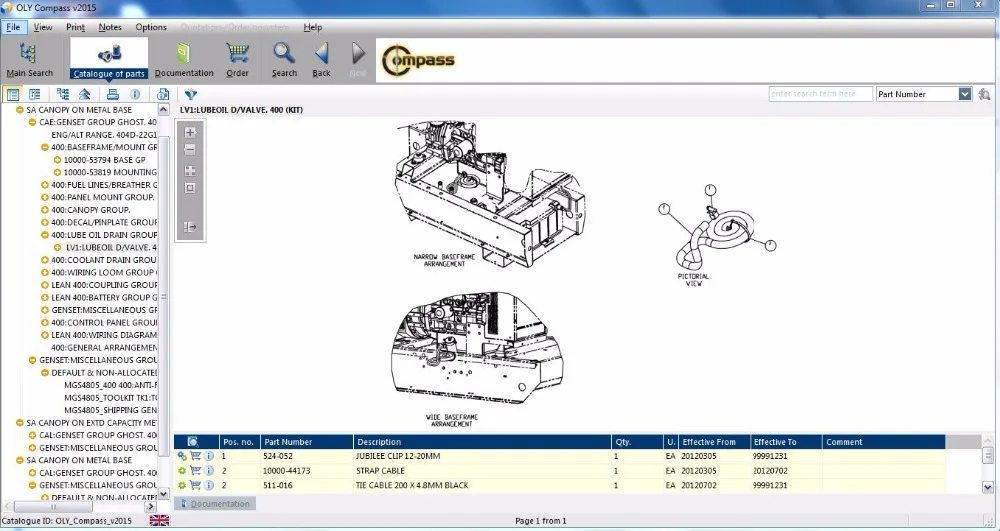Sort by Description column header
This screenshot has height=531, width=1000.
tap(482, 442)
